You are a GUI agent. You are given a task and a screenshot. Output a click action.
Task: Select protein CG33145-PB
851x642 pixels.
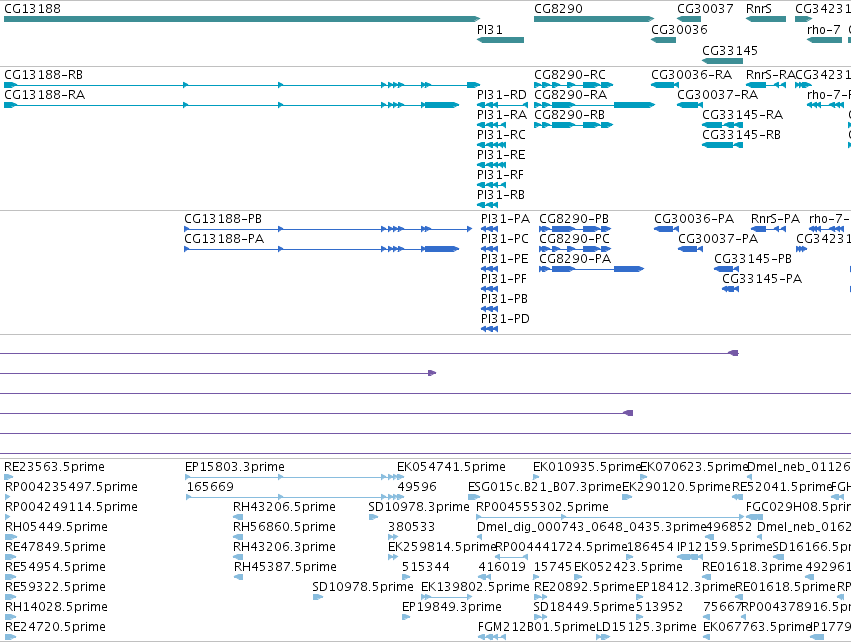pyautogui.click(x=727, y=269)
